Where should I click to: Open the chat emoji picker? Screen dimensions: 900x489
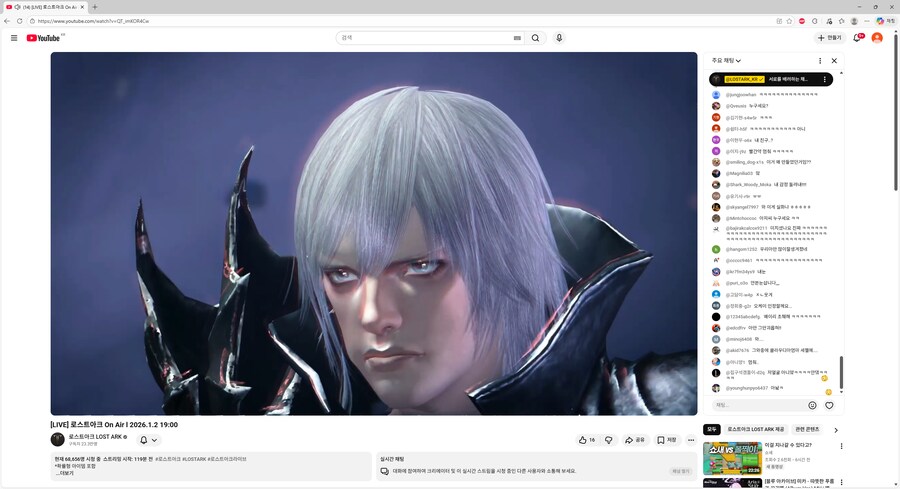(x=812, y=405)
